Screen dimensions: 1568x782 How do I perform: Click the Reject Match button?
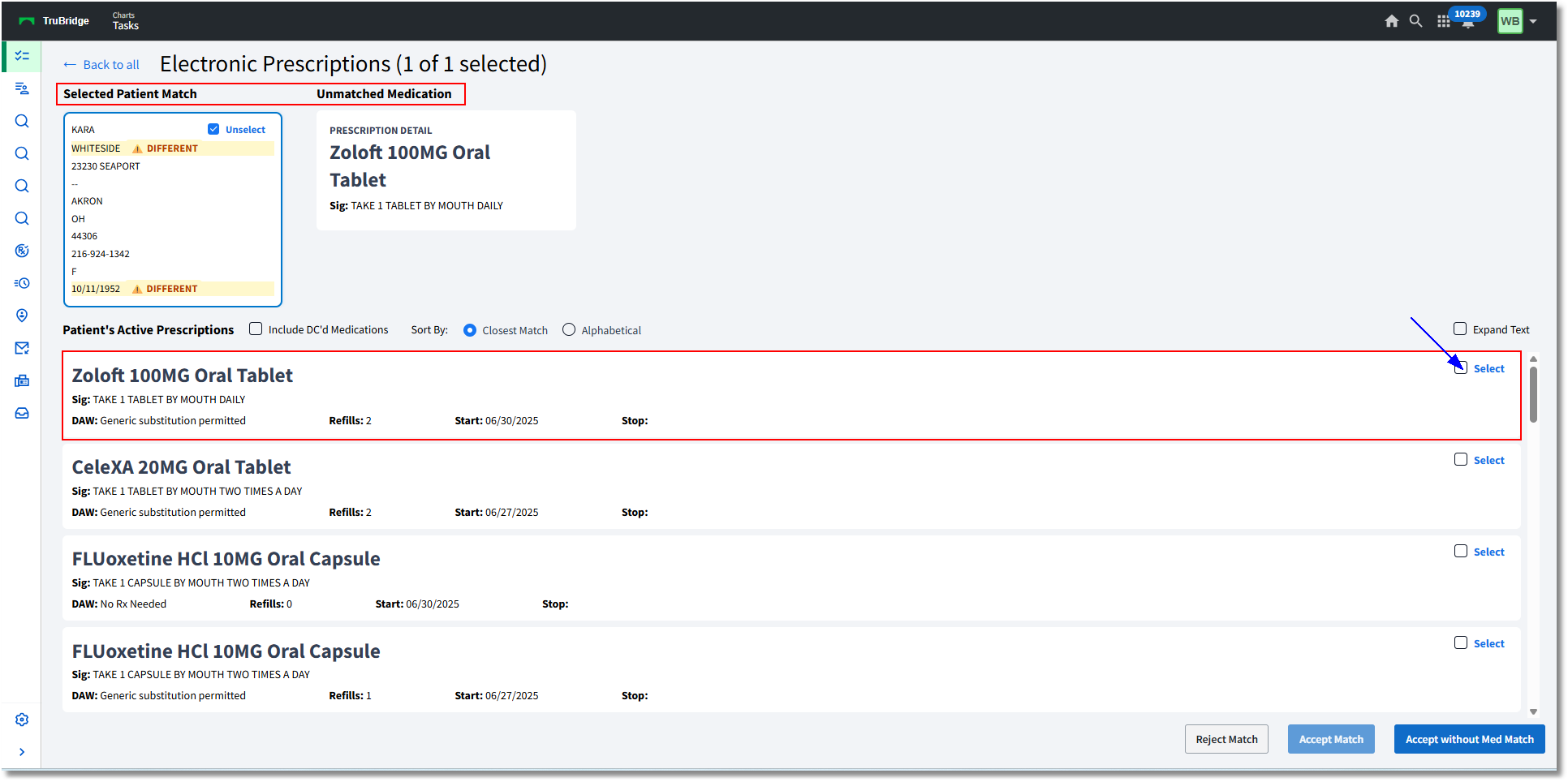1226,739
